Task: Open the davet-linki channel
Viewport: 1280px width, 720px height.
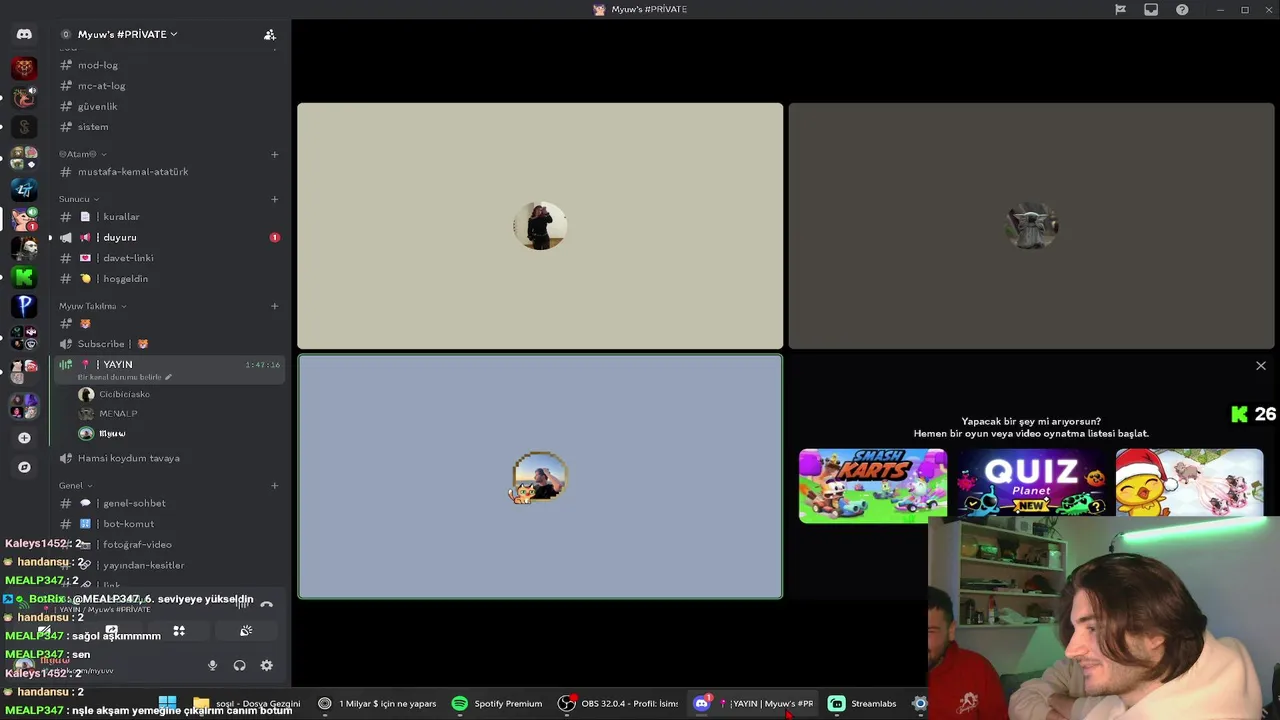Action: point(170,258)
